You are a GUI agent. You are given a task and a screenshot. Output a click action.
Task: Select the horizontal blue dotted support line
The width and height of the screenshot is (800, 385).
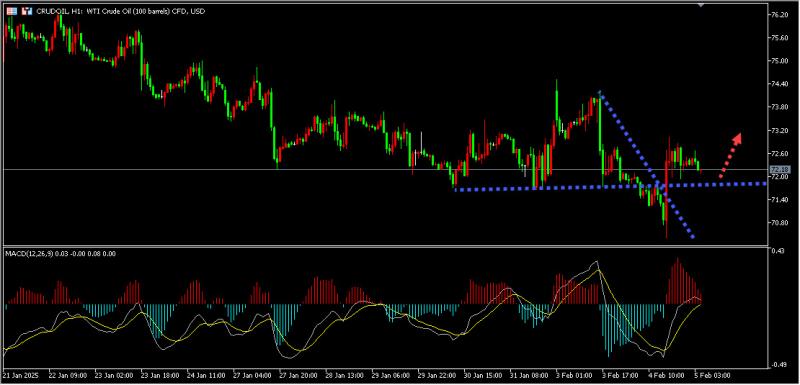[x=610, y=187]
